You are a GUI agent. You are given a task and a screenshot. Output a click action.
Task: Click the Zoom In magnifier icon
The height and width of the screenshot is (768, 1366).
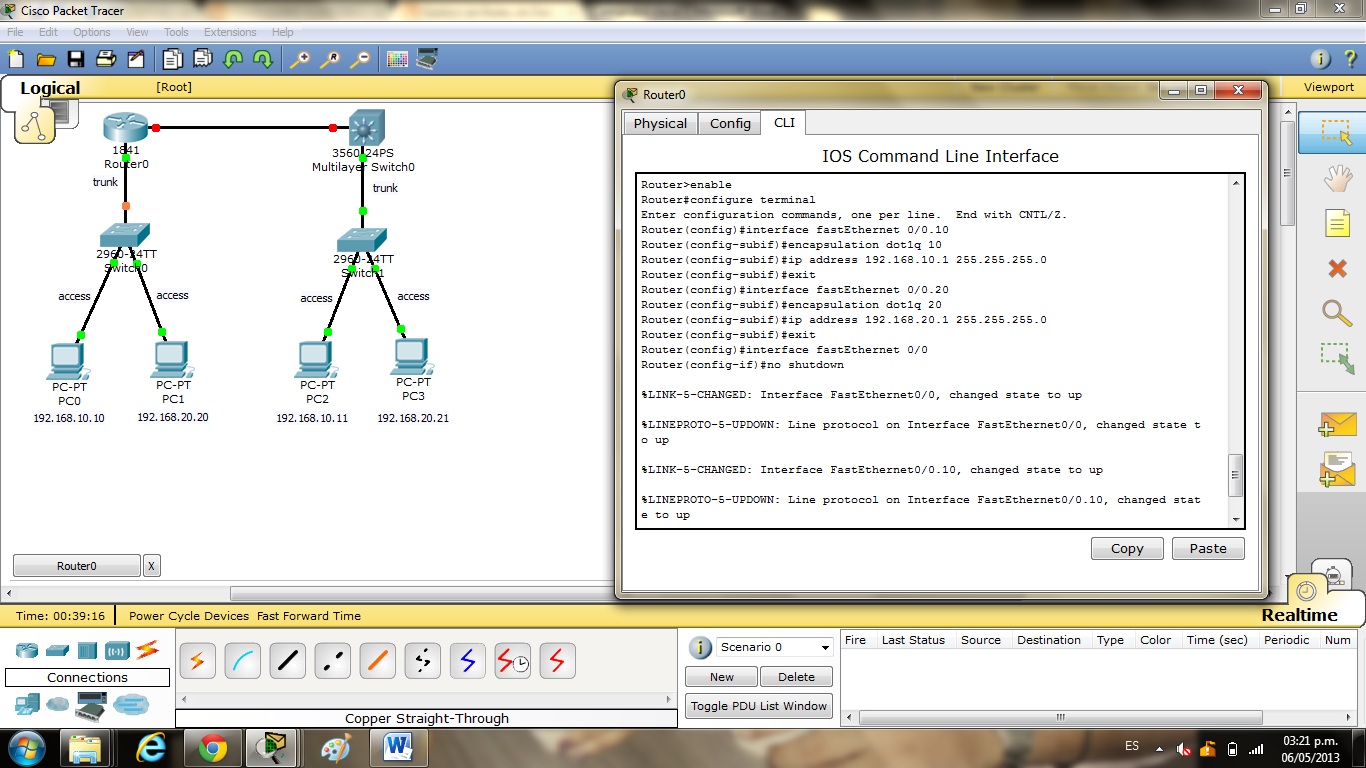tap(300, 59)
